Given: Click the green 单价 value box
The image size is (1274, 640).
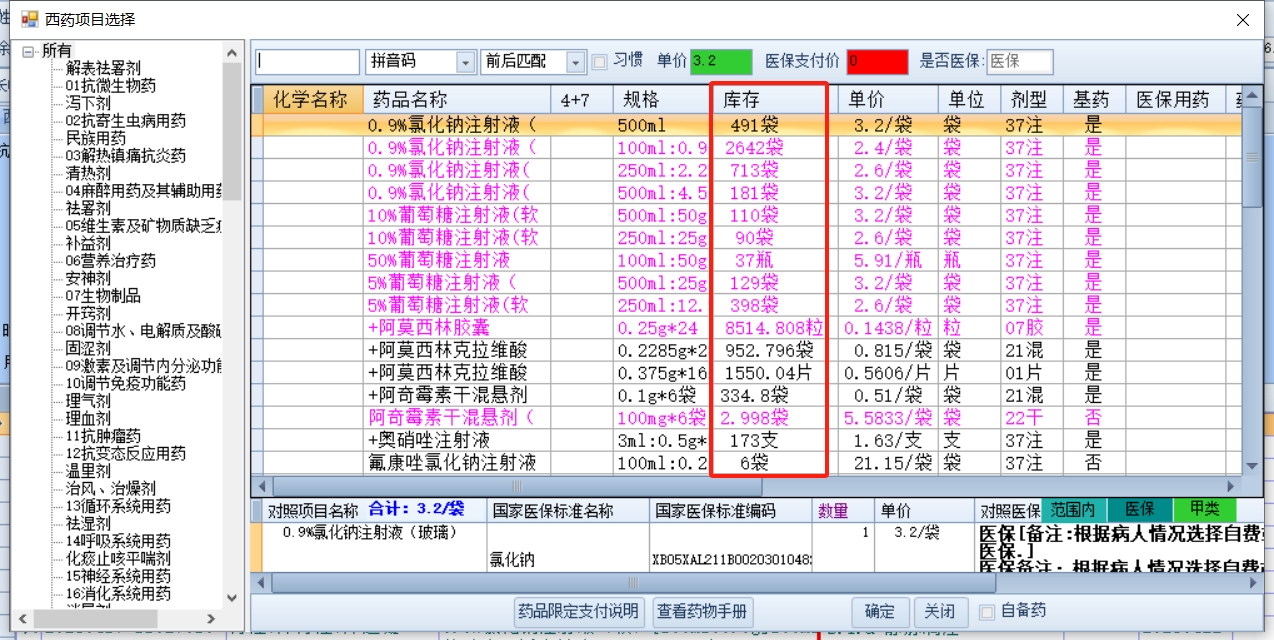Looking at the screenshot, I should (x=721, y=62).
